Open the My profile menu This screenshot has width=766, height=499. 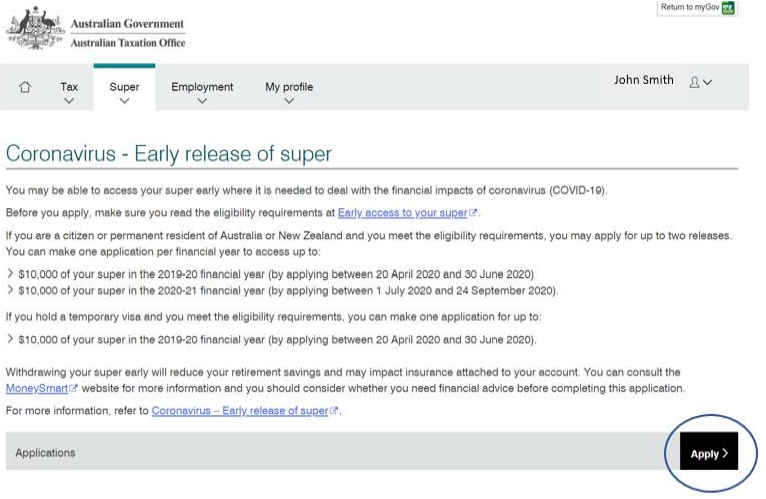point(289,87)
